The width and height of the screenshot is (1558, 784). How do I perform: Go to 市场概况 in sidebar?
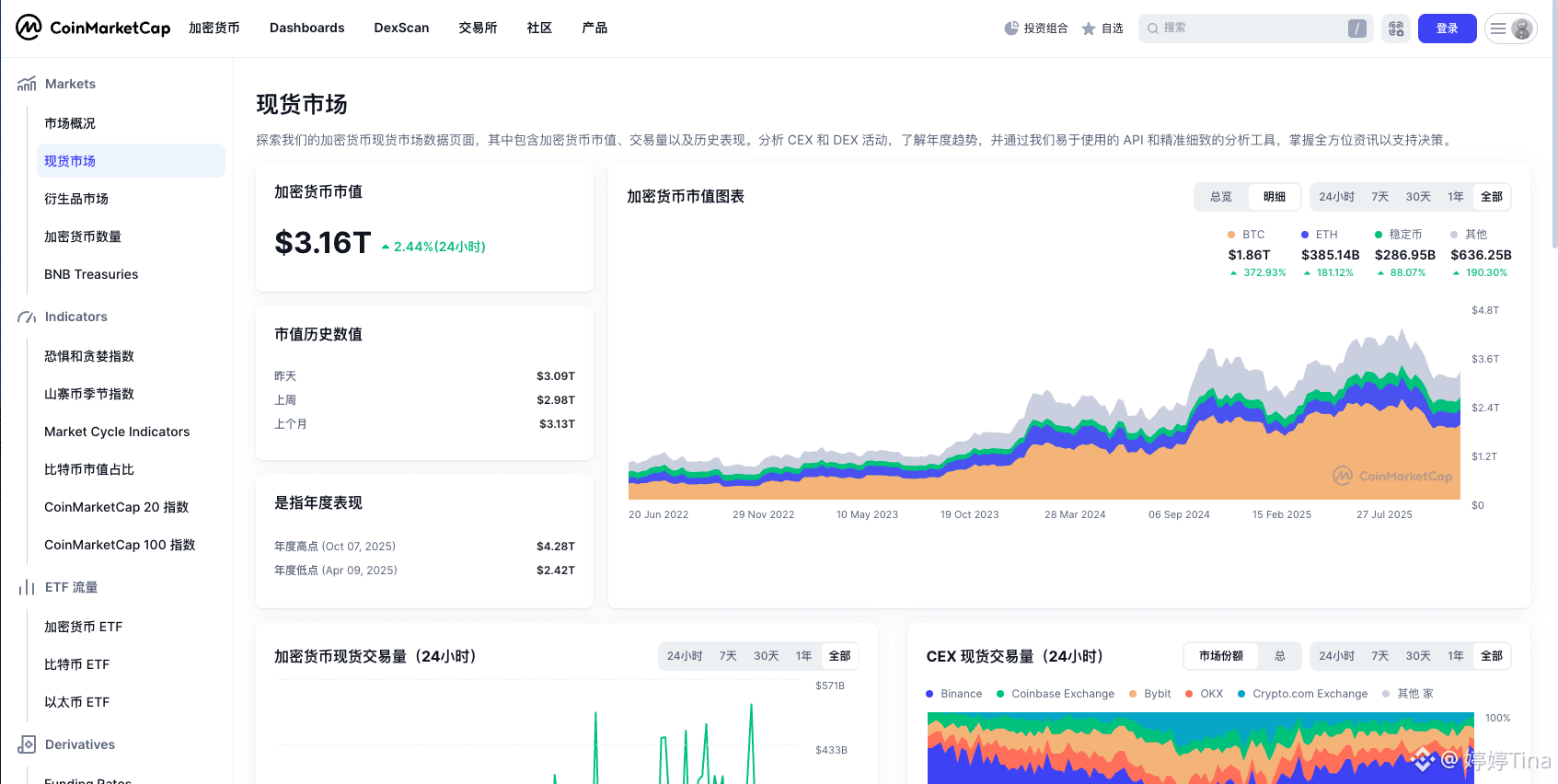click(131, 123)
